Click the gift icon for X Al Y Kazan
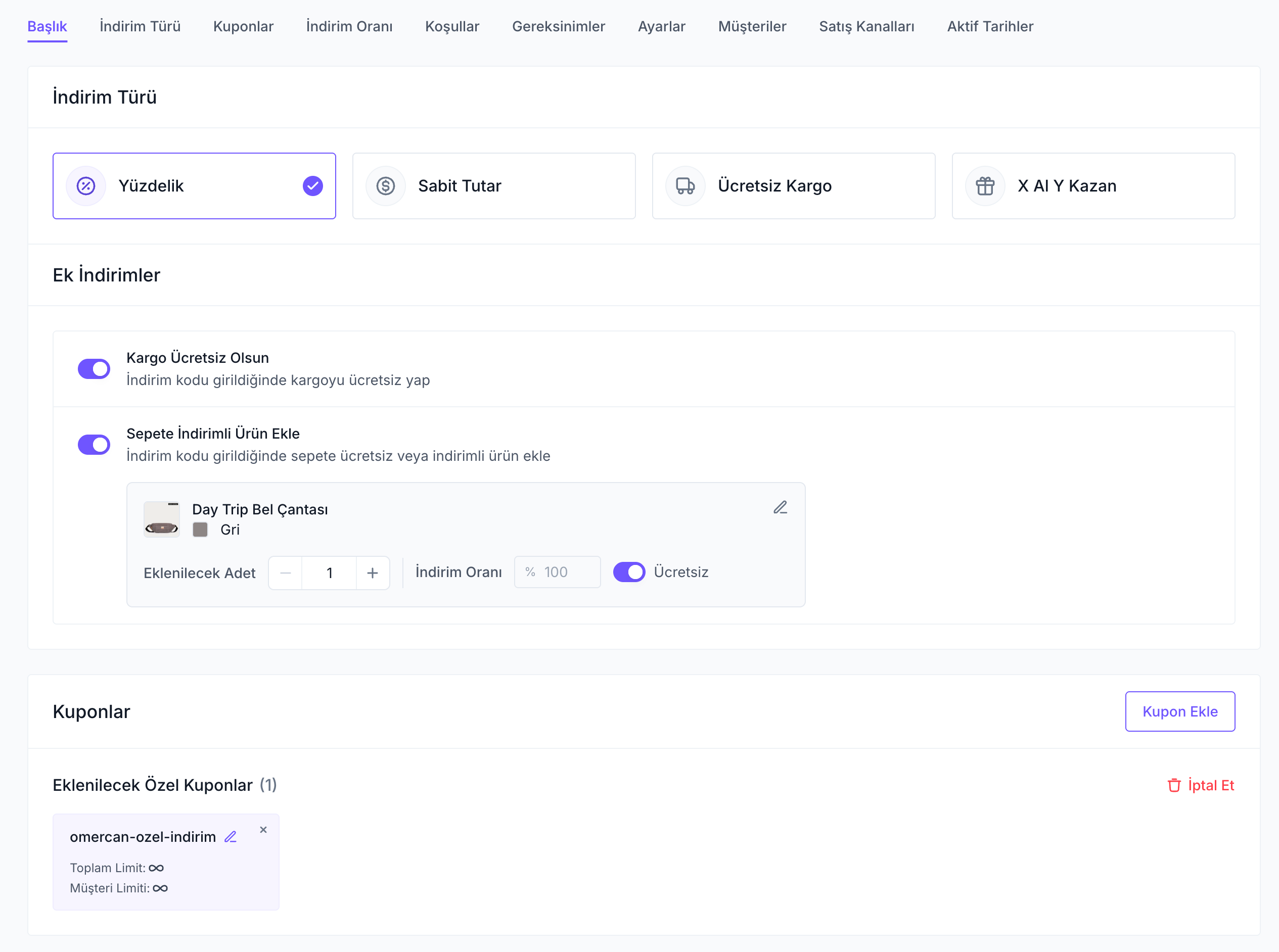The image size is (1279, 952). [985, 186]
